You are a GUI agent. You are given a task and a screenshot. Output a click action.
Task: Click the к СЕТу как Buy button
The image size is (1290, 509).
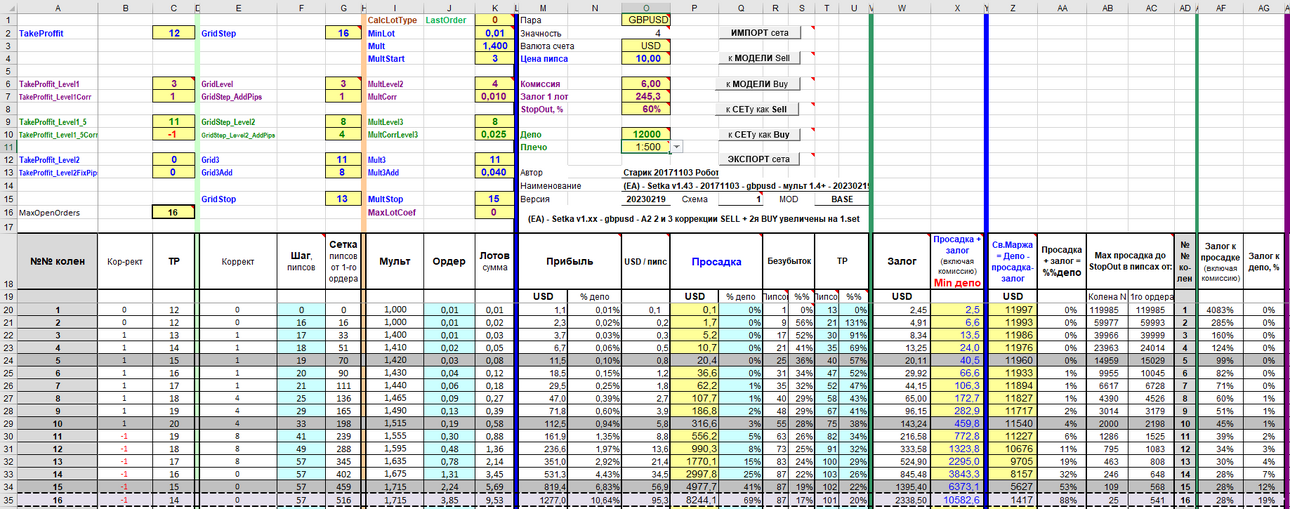coord(760,134)
